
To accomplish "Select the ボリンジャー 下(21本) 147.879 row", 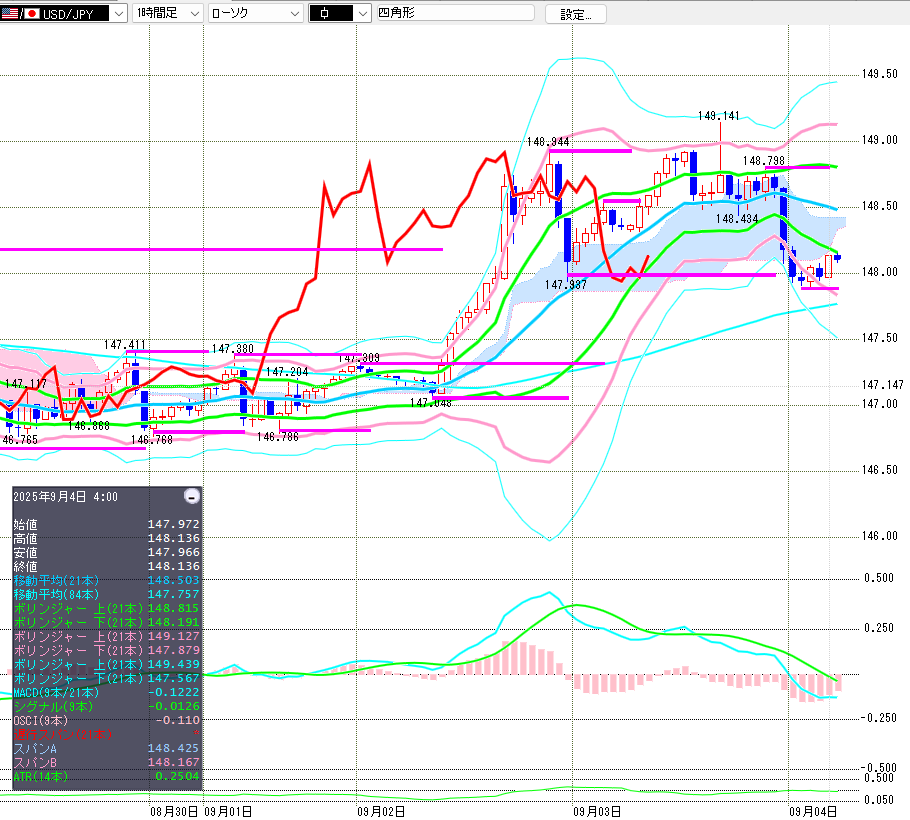I will (x=107, y=650).
